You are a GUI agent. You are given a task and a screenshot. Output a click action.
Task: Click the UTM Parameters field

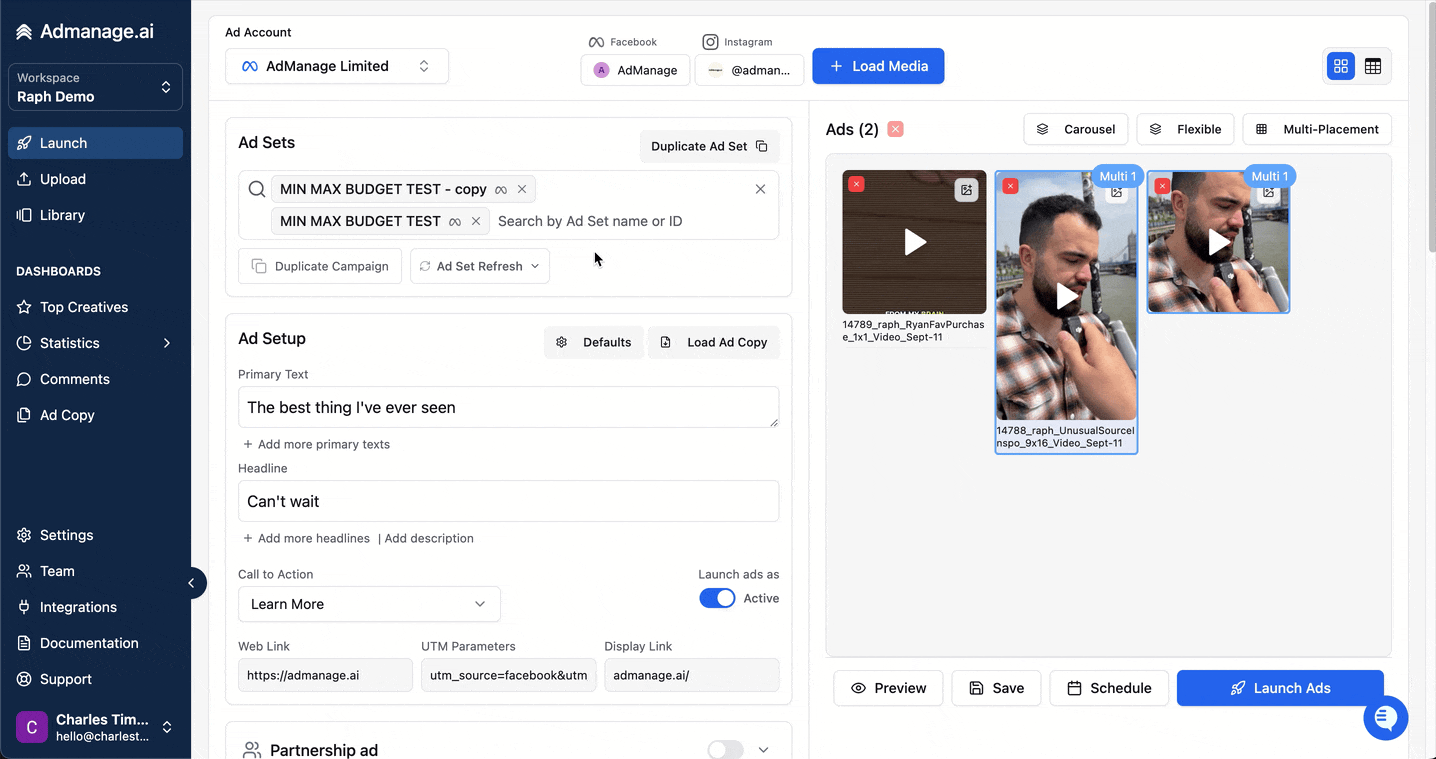tap(508, 675)
